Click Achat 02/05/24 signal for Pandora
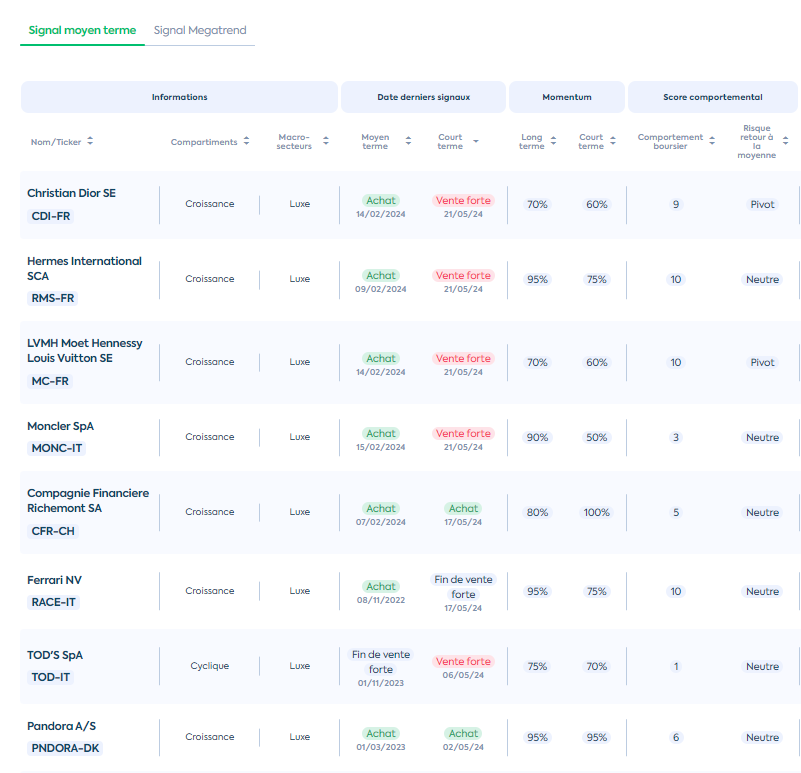801x773 pixels. [x=463, y=734]
